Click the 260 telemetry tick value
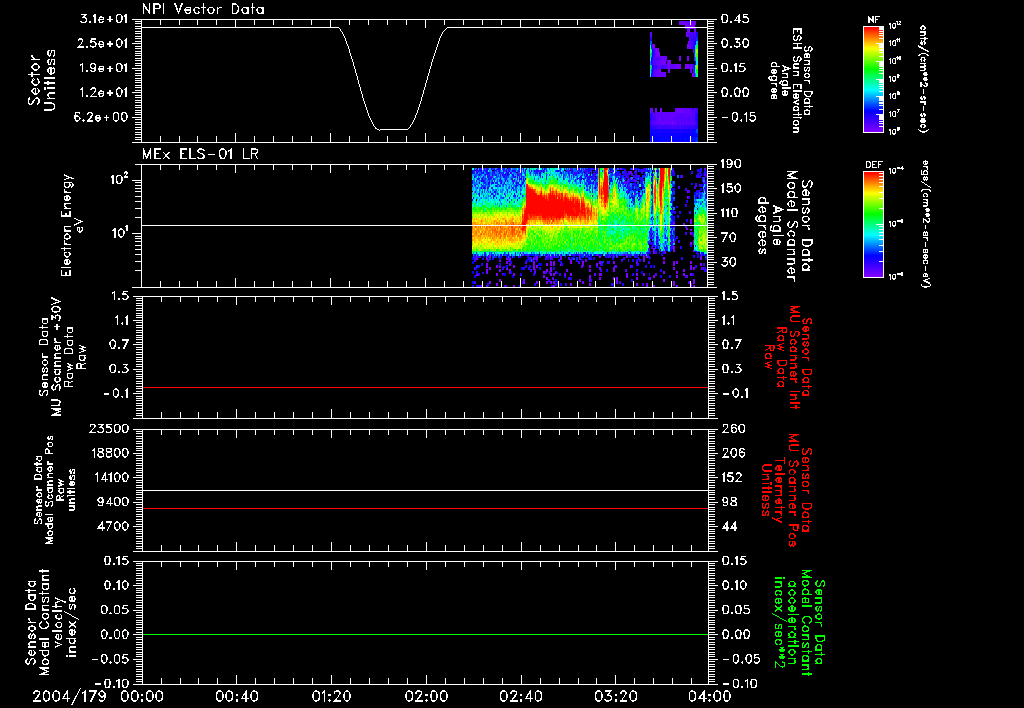Image resolution: width=1024 pixels, height=708 pixels. point(732,429)
